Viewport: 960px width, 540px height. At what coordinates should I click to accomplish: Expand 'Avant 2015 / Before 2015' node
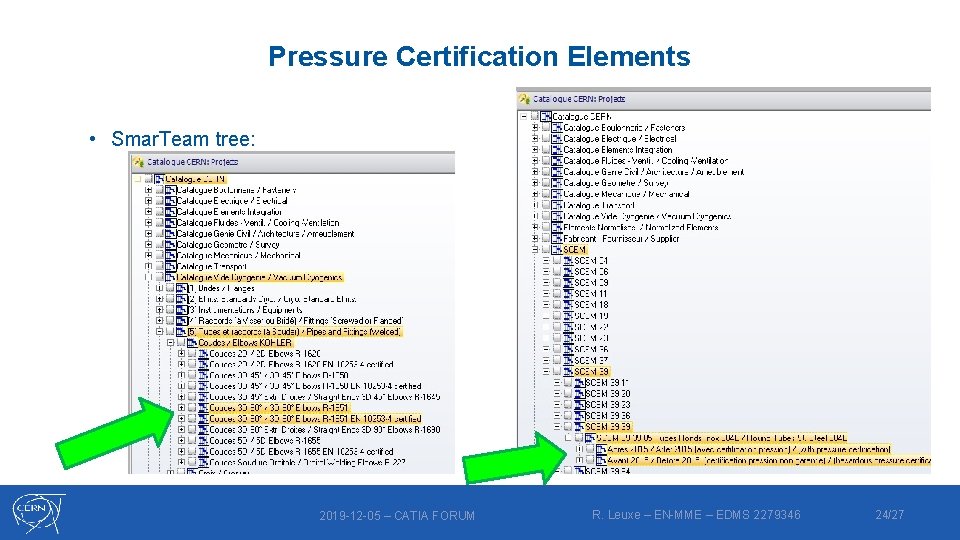(x=579, y=460)
